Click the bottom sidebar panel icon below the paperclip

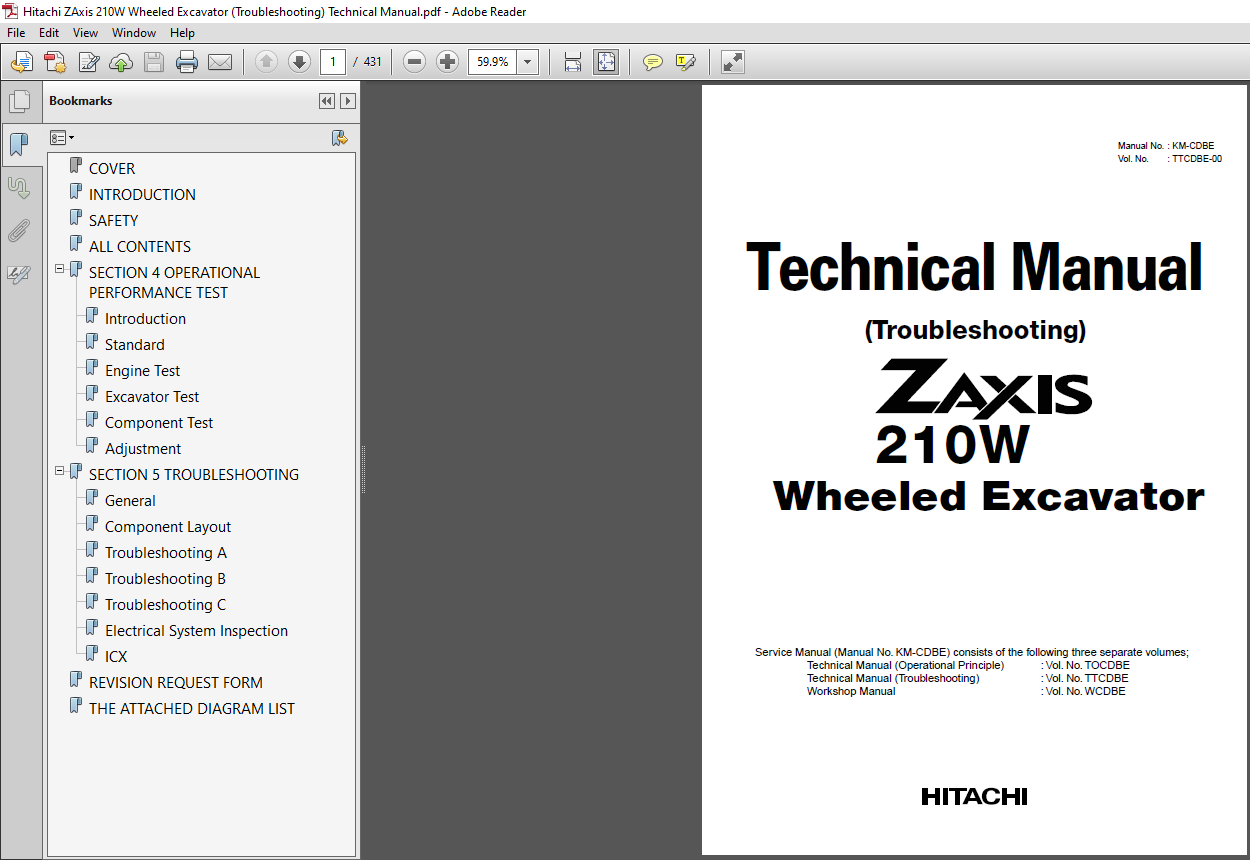click(x=19, y=274)
